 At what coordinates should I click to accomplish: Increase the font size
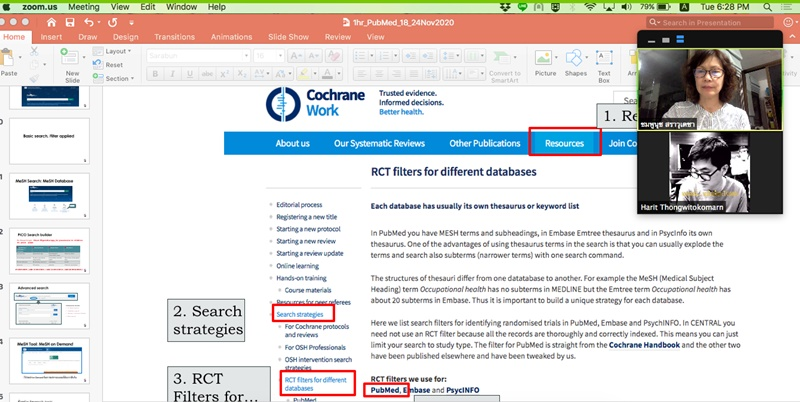(x=296, y=56)
